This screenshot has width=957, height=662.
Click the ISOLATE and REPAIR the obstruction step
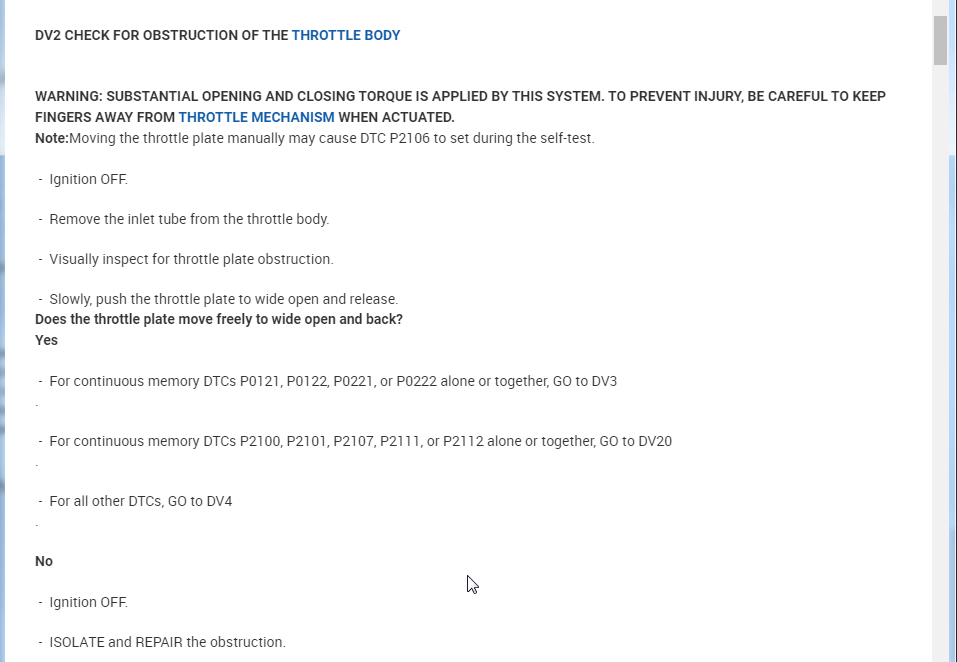tap(167, 642)
